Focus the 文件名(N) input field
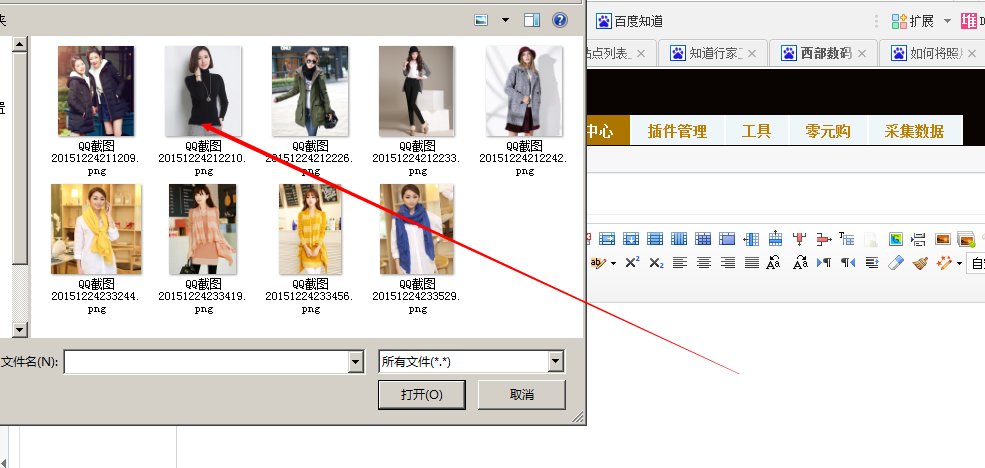 pyautogui.click(x=207, y=362)
